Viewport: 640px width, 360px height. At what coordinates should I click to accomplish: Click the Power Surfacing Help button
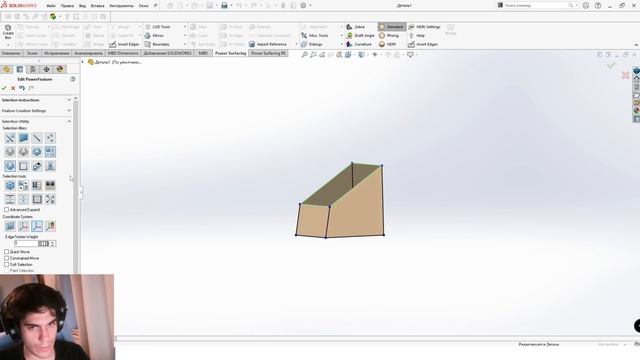pos(417,36)
